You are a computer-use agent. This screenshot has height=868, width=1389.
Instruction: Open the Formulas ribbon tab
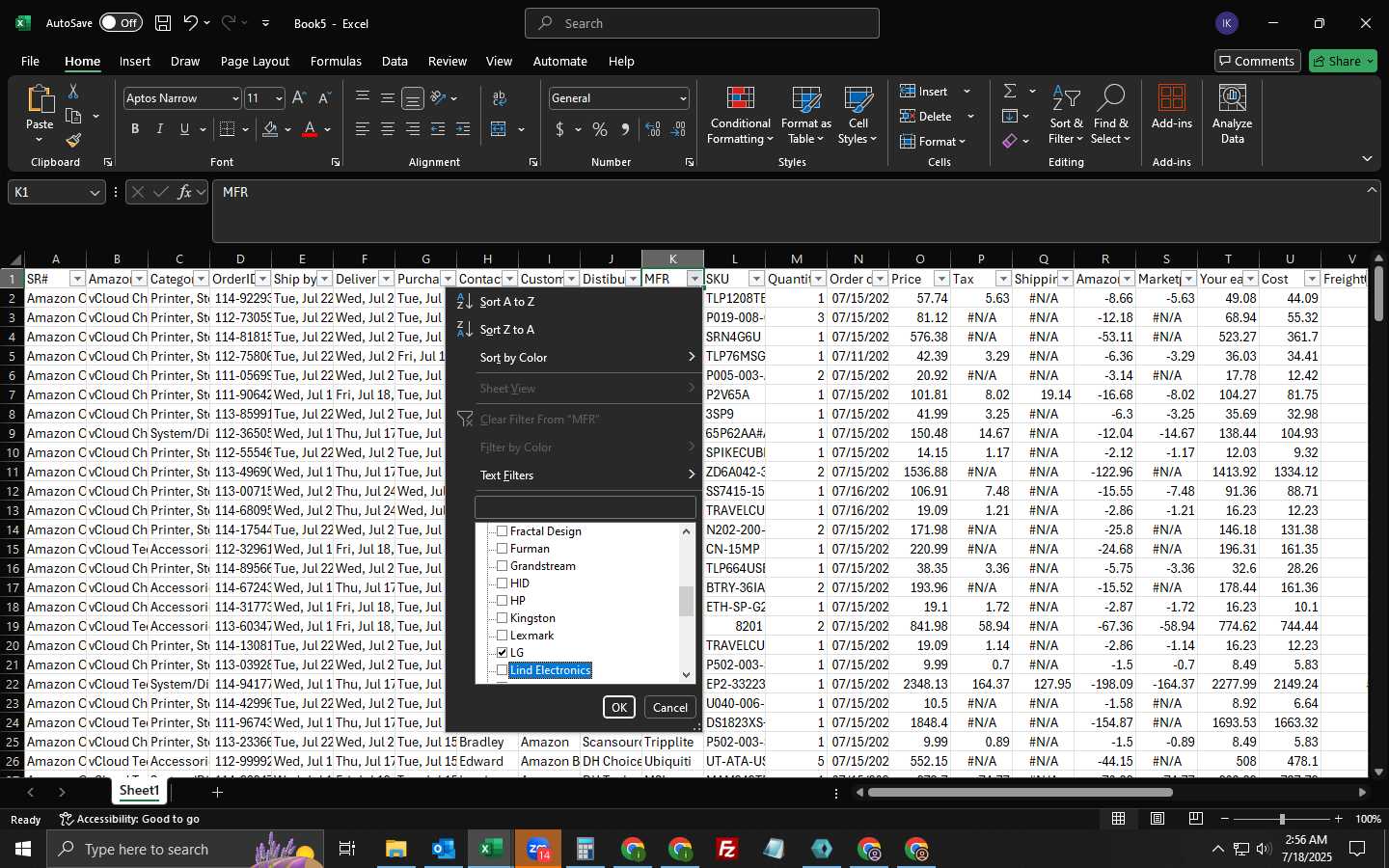[x=336, y=61]
